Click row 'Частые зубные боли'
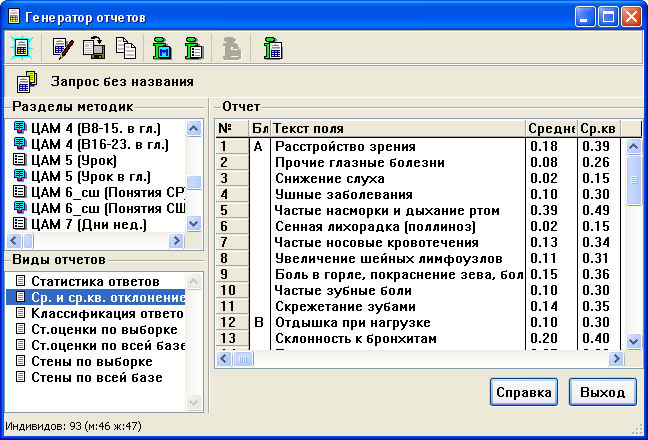Viewport: 648px width, 440px height. [417, 290]
